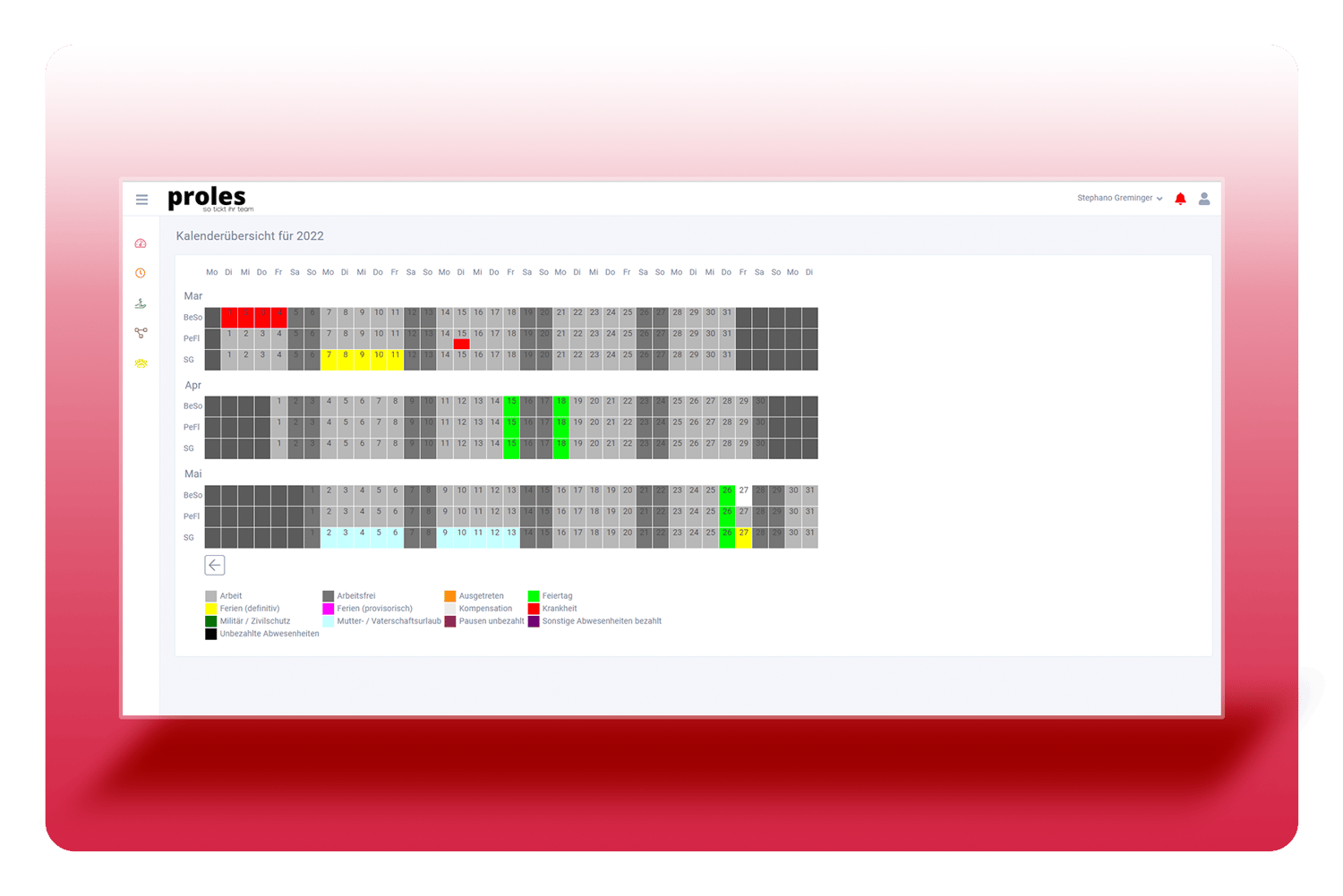This screenshot has height=896, width=1343.
Task: Select the Mar month label
Action: 193,296
